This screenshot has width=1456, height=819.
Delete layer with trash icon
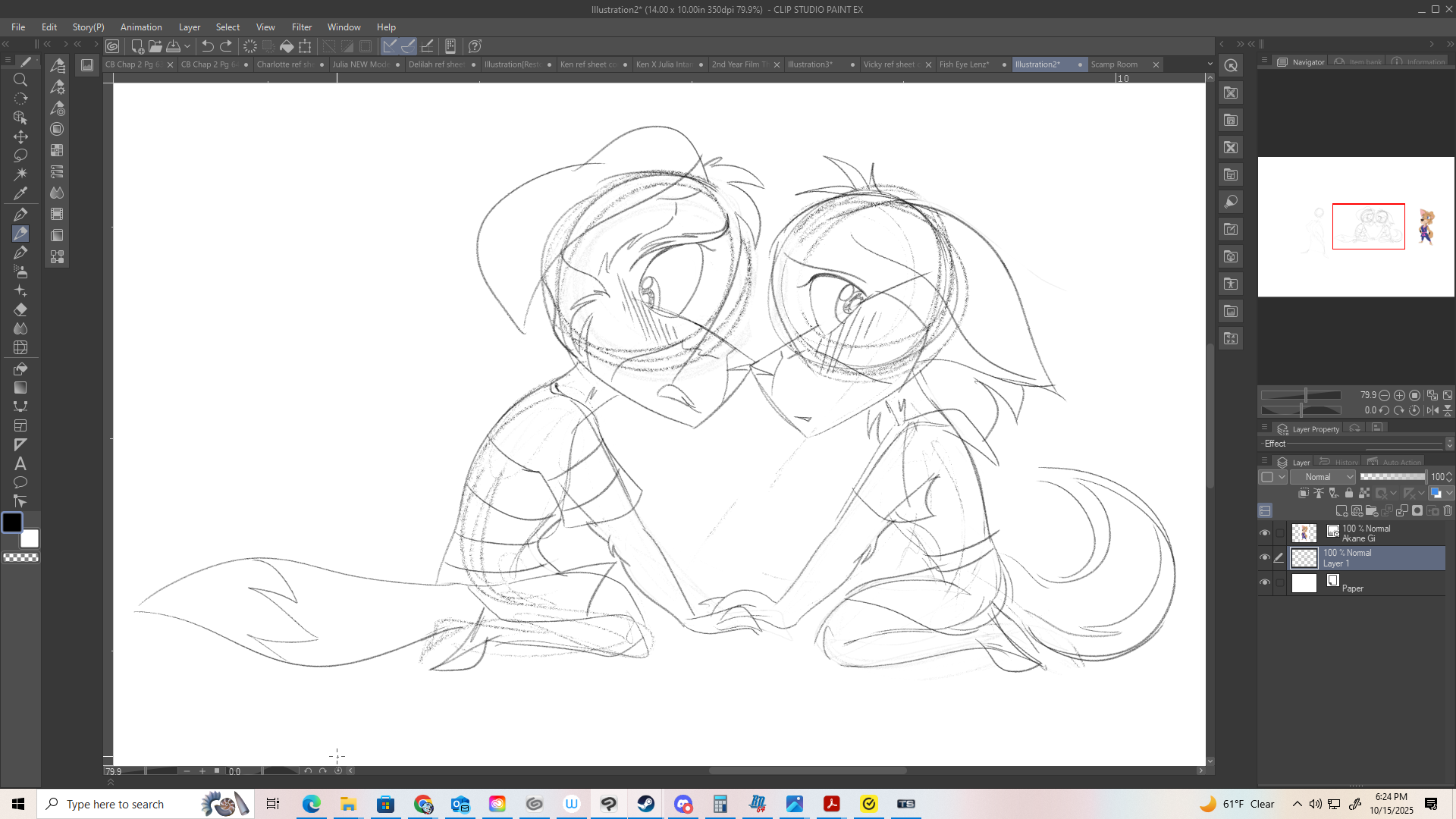[1448, 511]
